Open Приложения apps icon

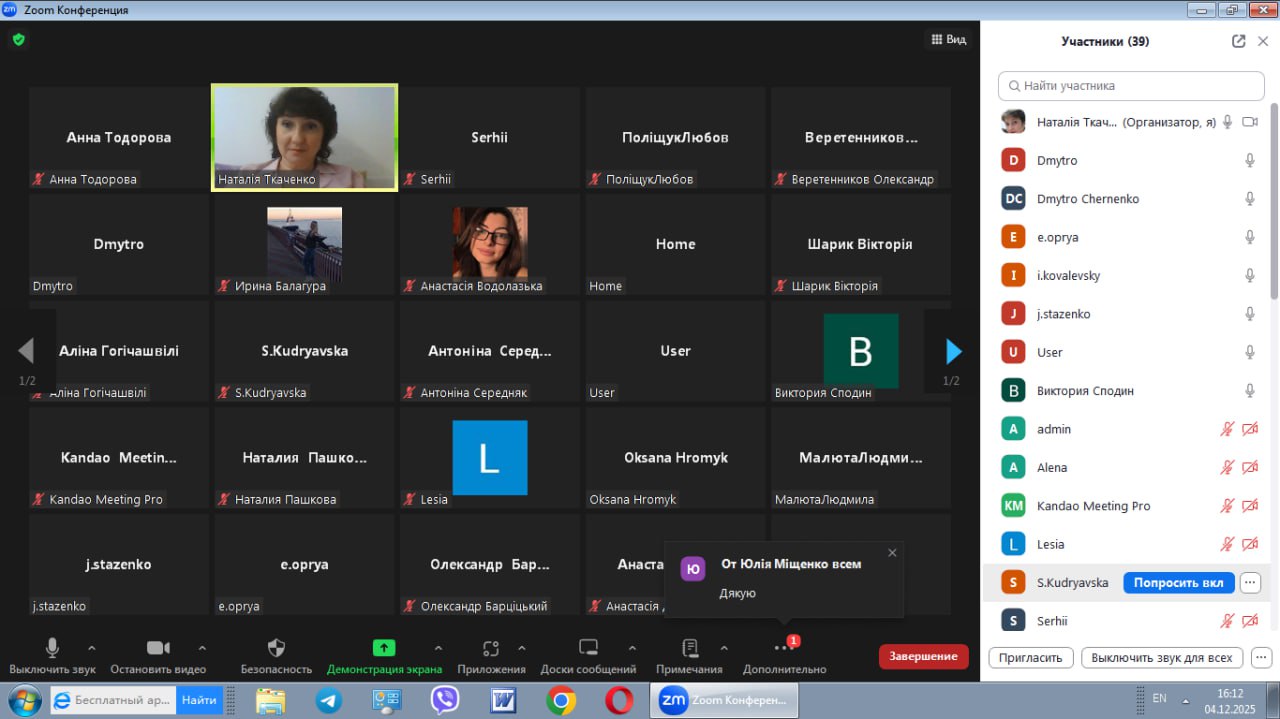tap(490, 648)
